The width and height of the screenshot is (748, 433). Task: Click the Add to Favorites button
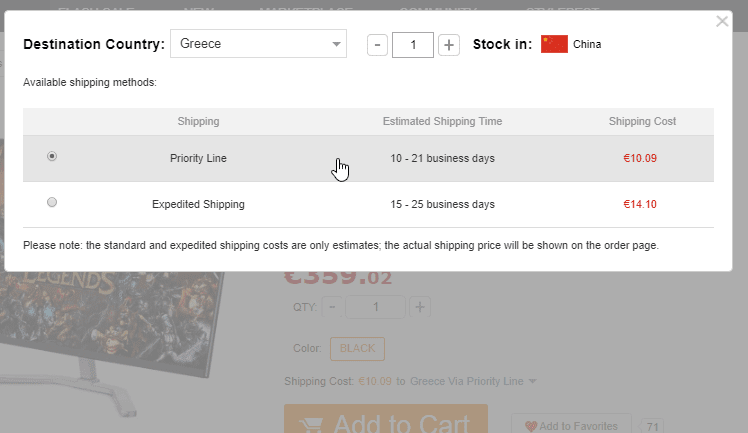click(571, 426)
